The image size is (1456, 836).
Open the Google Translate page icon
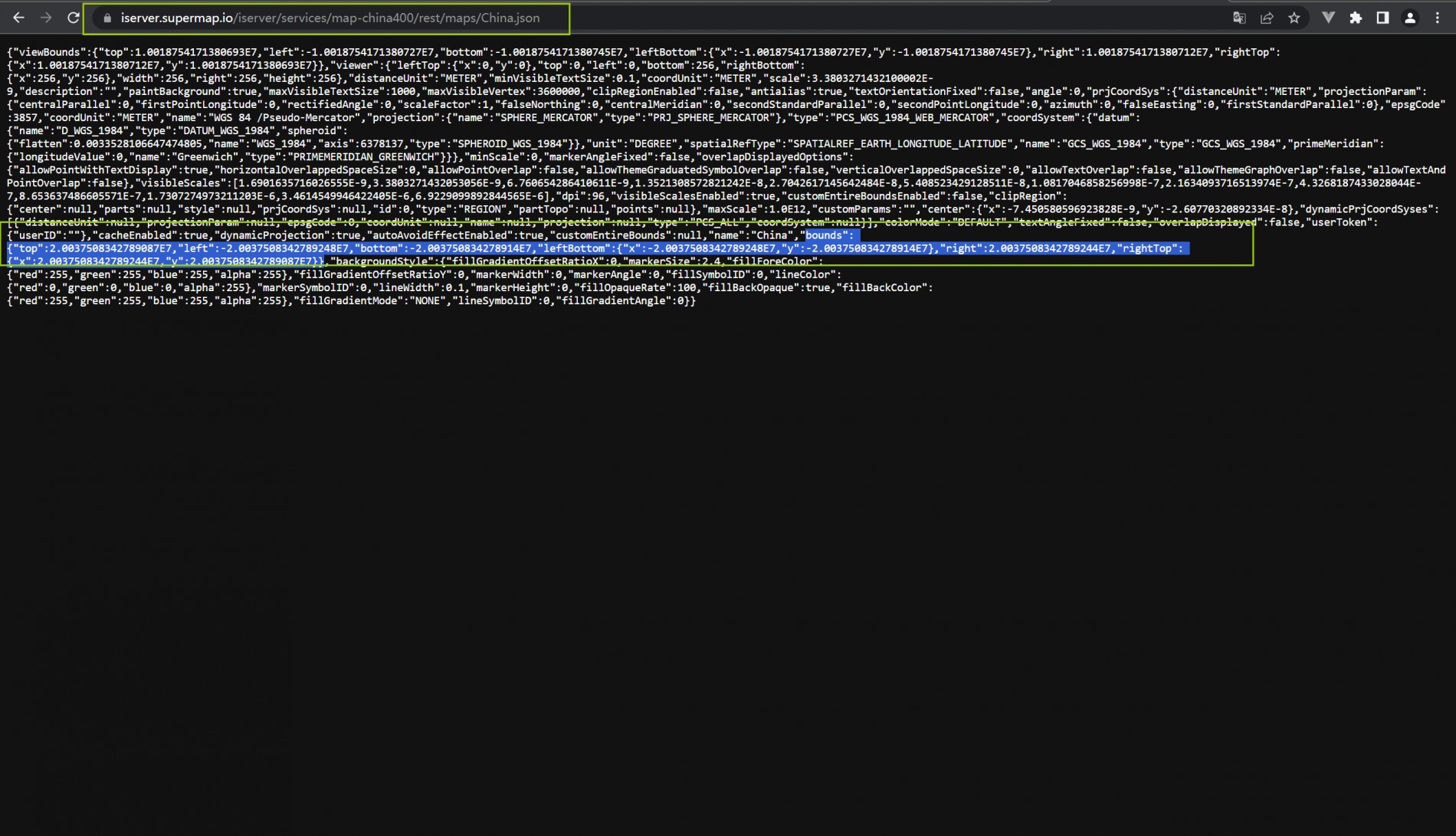pos(1239,18)
